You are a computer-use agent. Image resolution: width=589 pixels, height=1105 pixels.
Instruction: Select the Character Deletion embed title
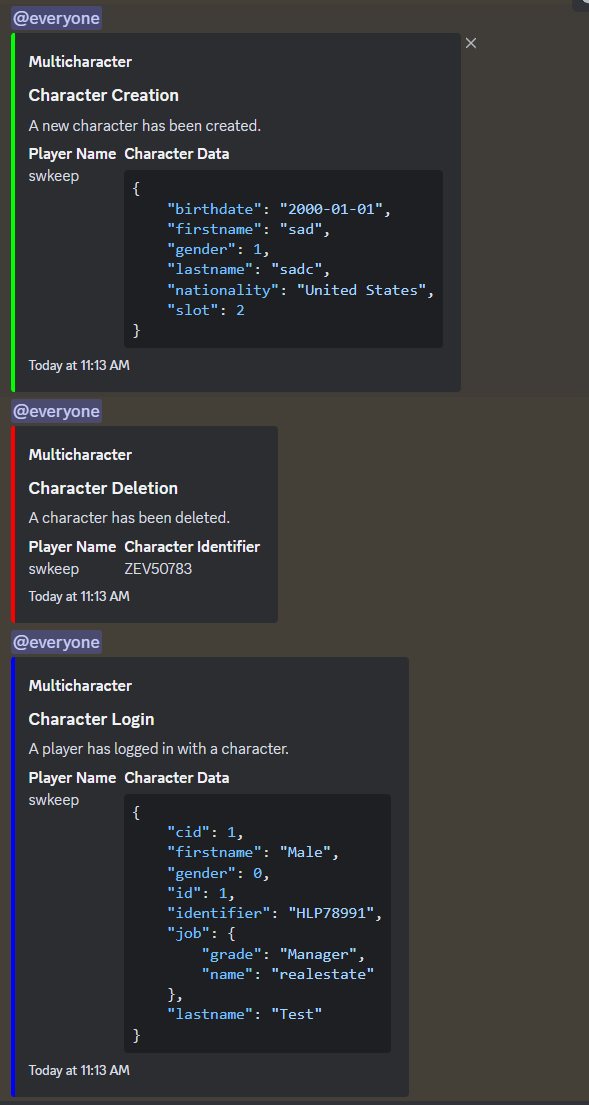[x=103, y=488]
